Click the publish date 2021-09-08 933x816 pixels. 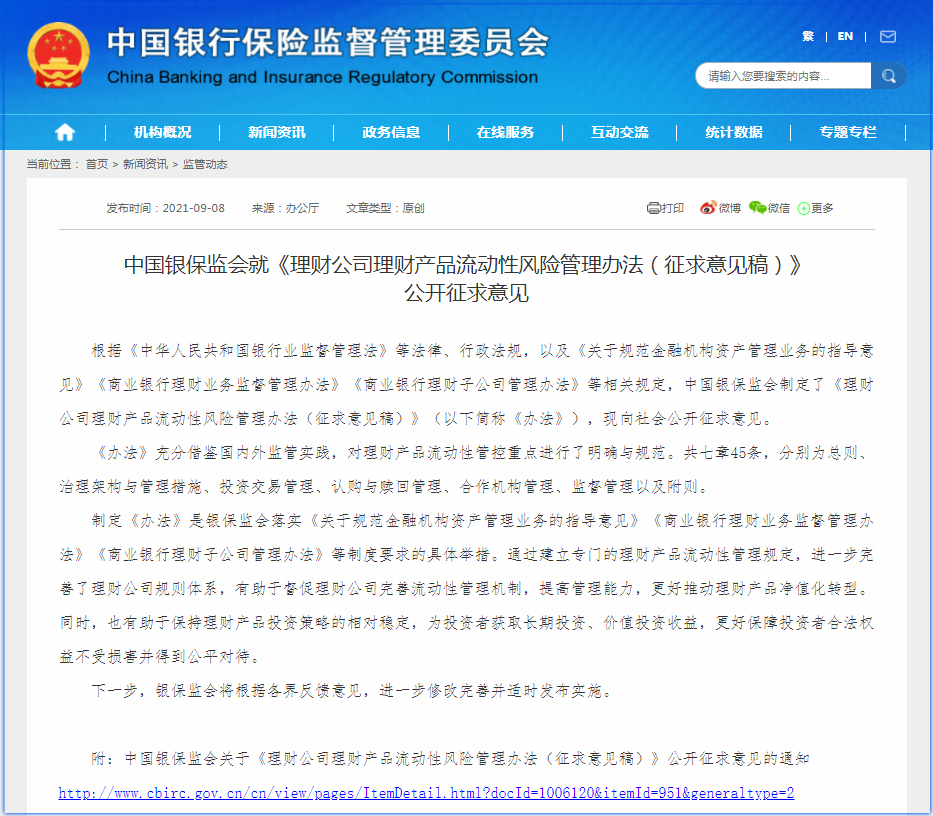coord(193,208)
